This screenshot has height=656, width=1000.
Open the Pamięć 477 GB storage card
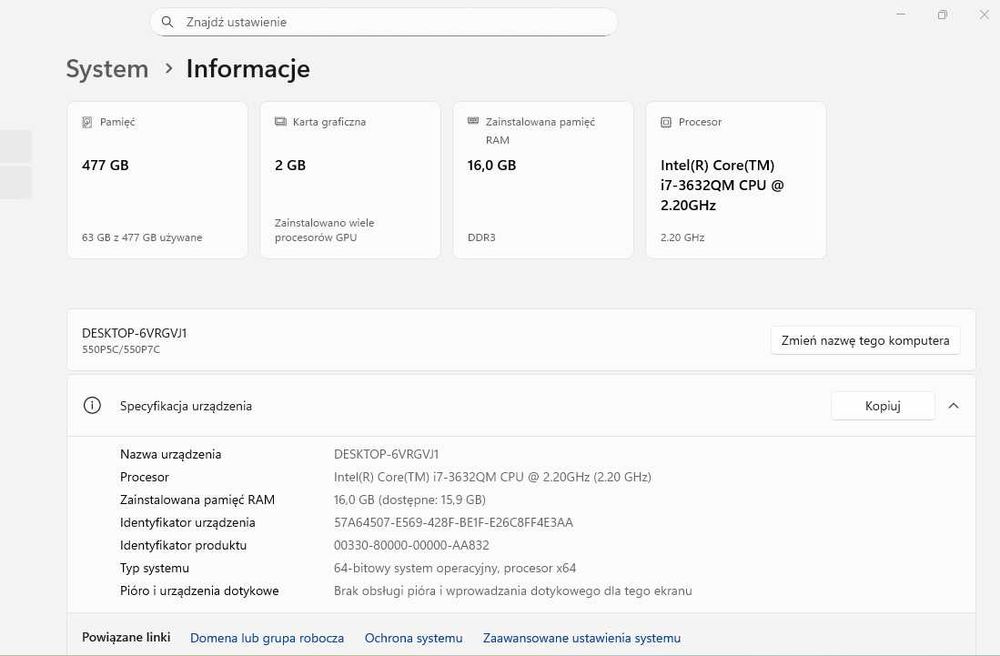point(157,180)
